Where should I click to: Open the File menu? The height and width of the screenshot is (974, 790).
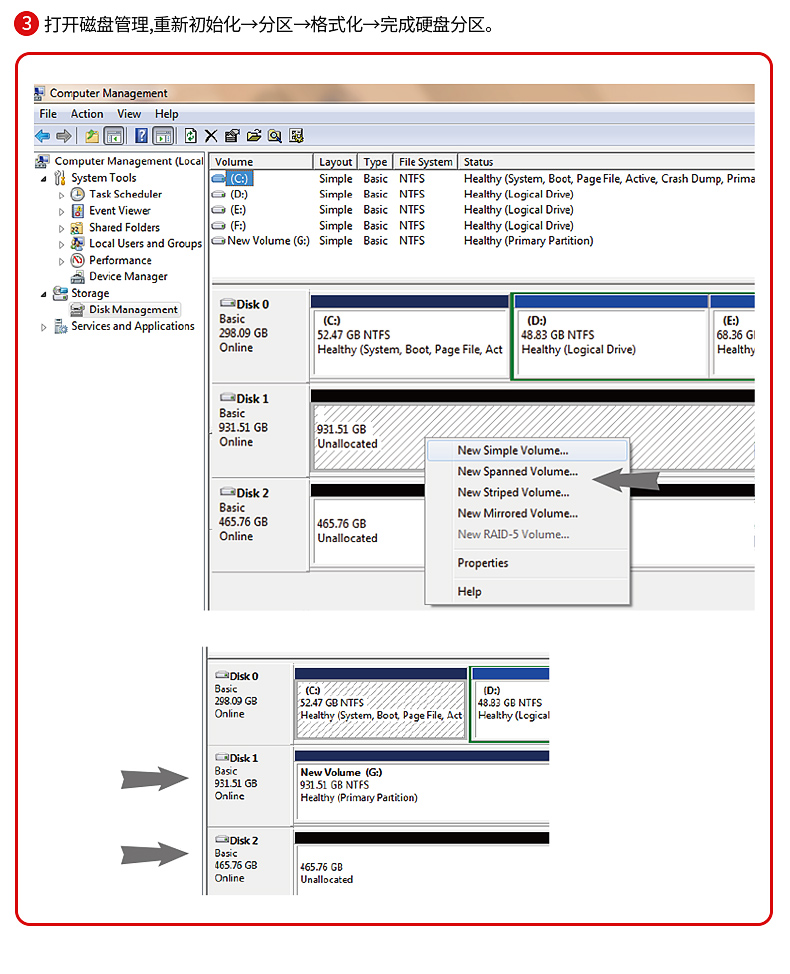[48, 114]
